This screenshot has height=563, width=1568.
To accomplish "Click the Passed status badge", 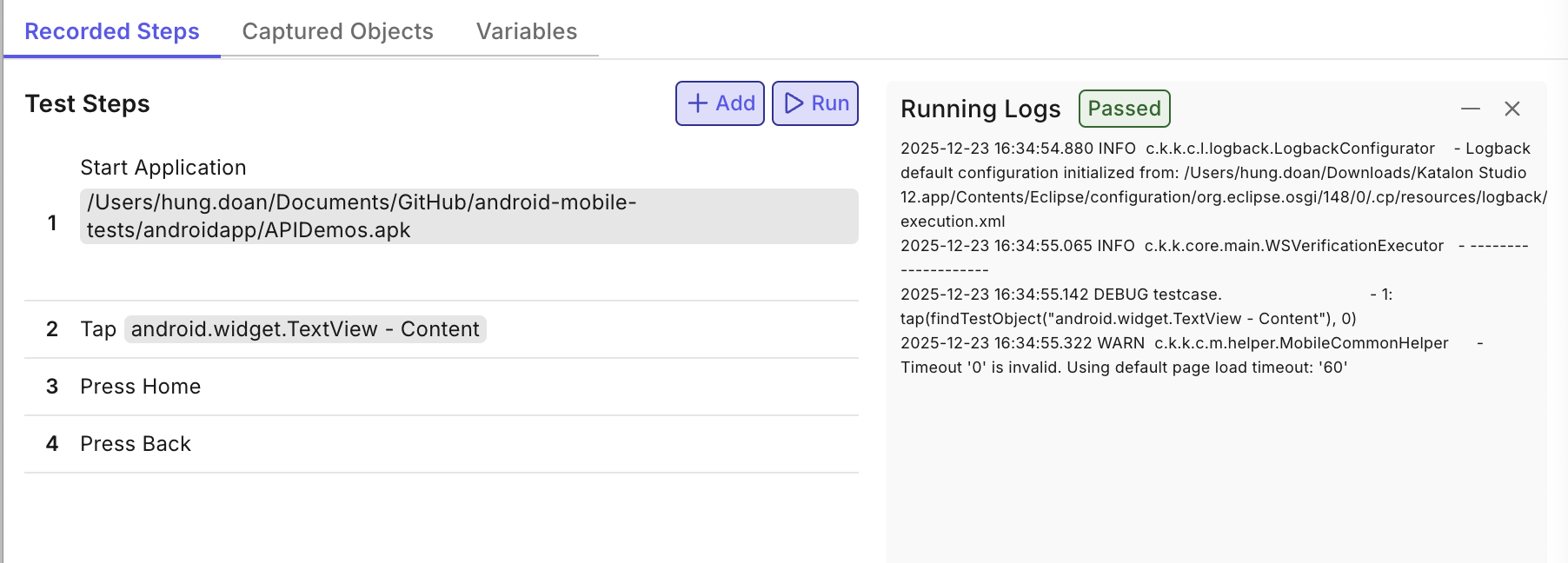I will 1124,109.
